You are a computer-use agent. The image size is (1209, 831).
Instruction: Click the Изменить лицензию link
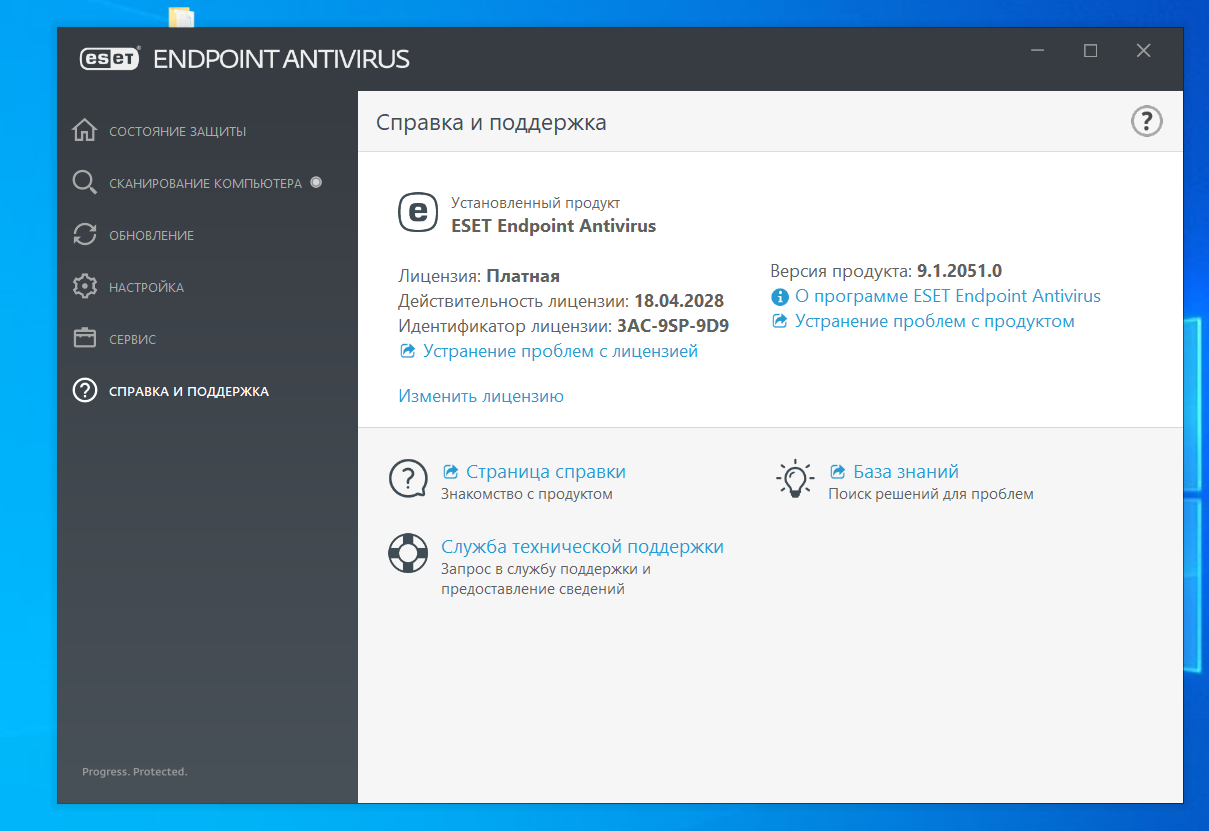click(481, 396)
